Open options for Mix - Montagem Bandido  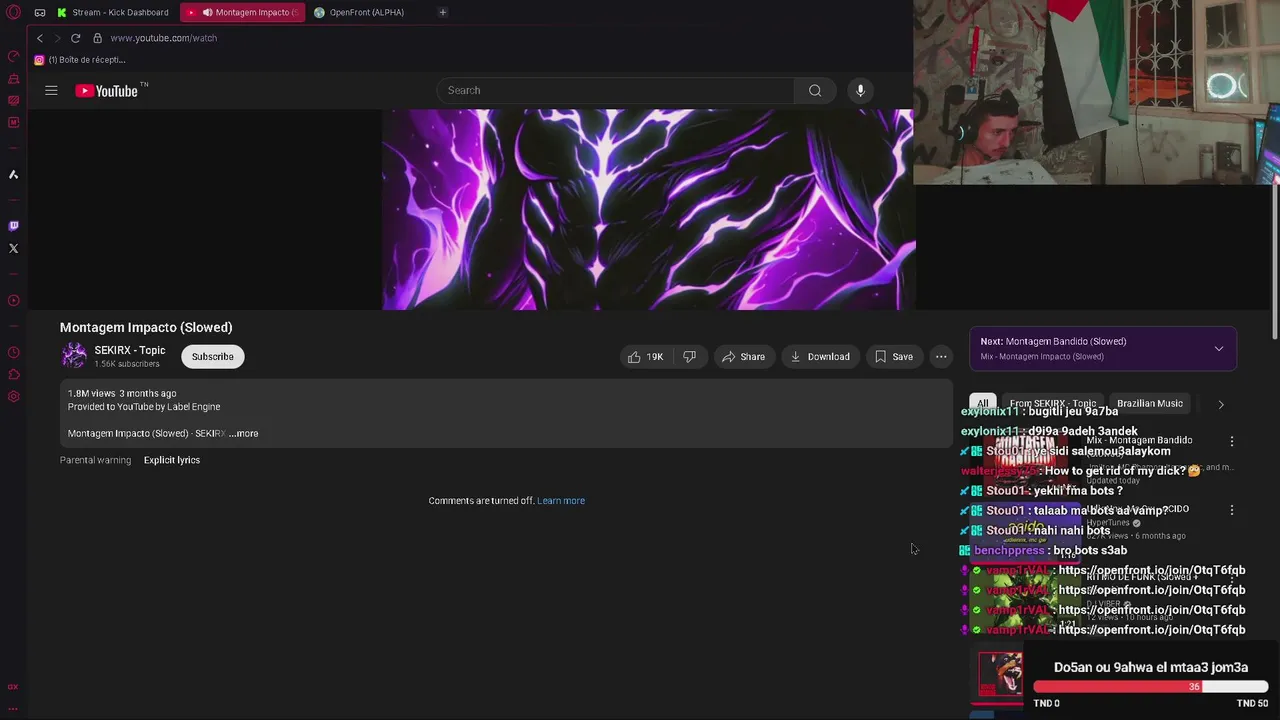(x=1232, y=441)
